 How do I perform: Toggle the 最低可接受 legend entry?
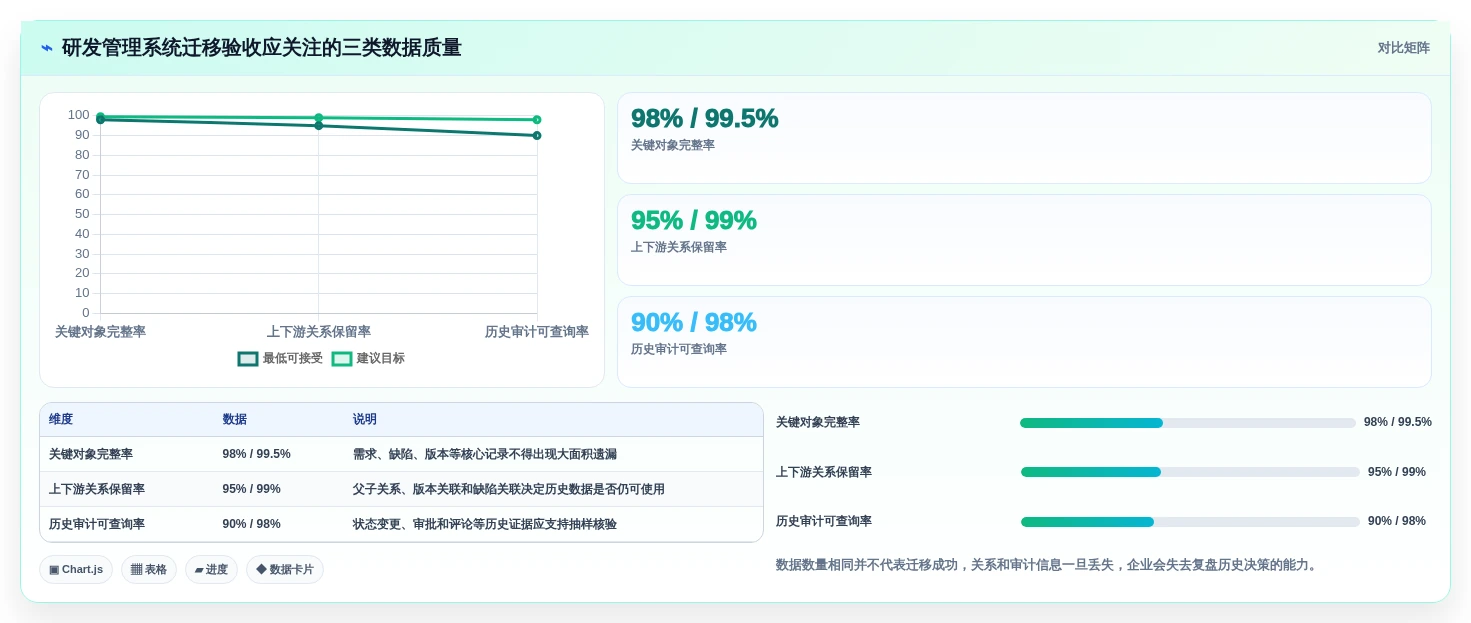pos(280,358)
